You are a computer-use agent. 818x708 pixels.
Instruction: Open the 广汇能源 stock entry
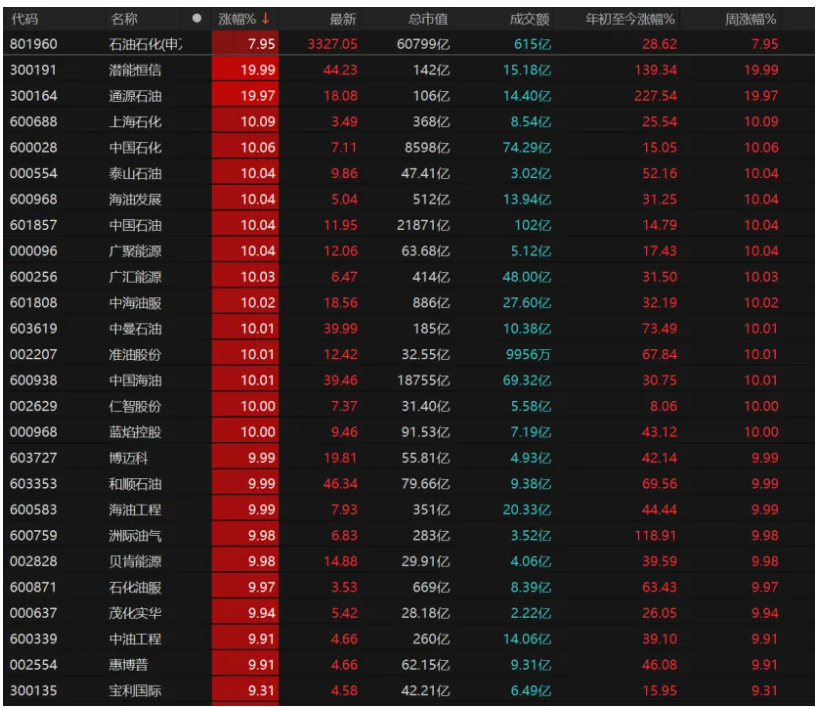pyautogui.click(x=135, y=276)
